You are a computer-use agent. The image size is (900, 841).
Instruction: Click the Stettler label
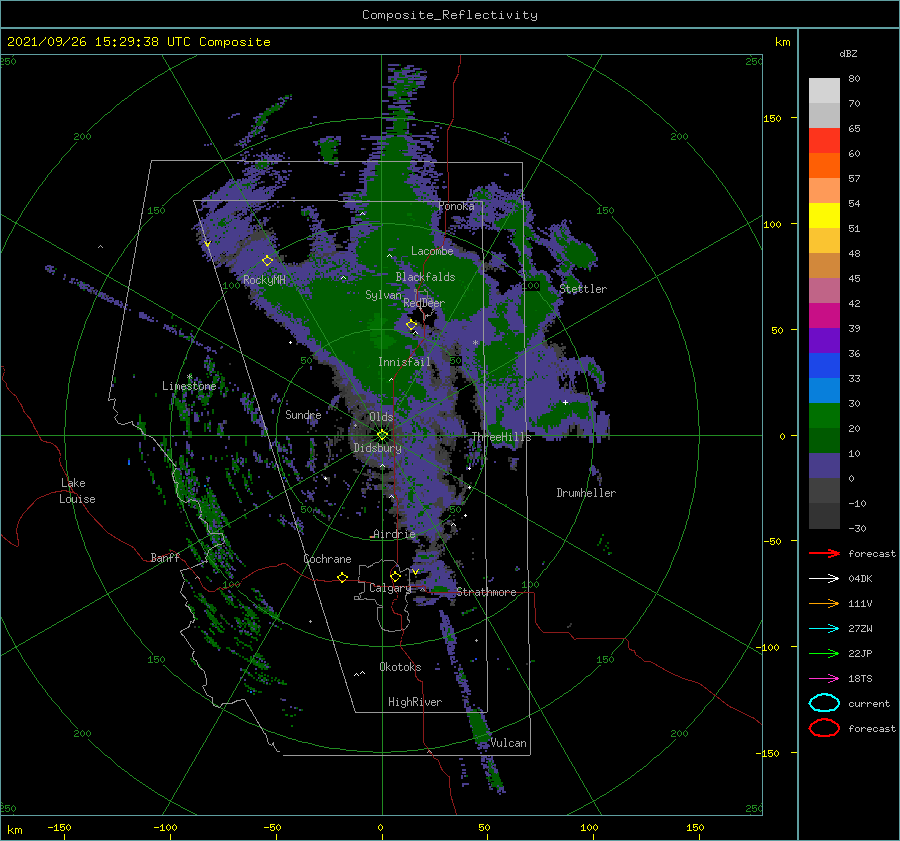pos(583,289)
